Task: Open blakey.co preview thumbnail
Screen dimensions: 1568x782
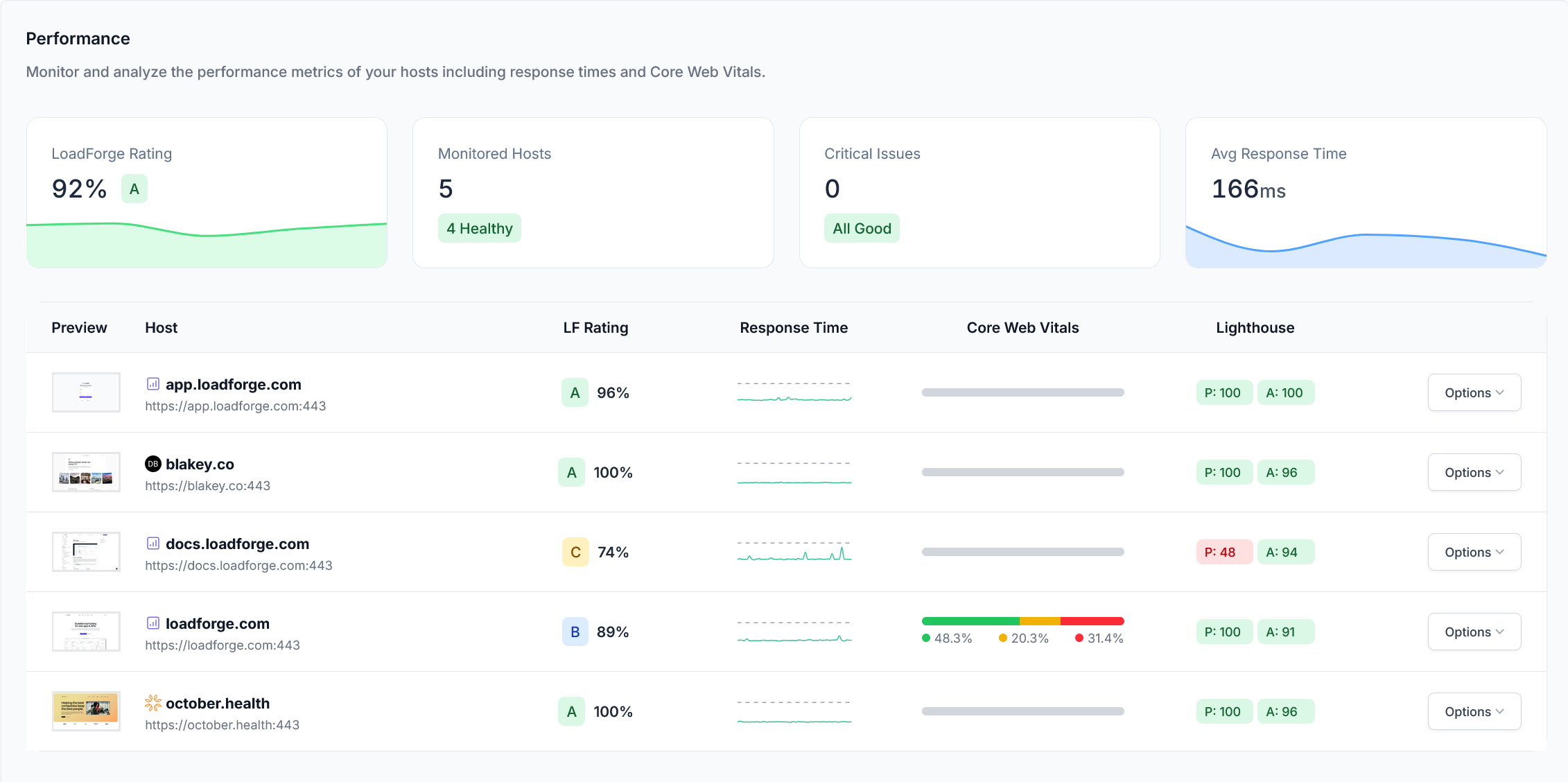Action: coord(86,472)
